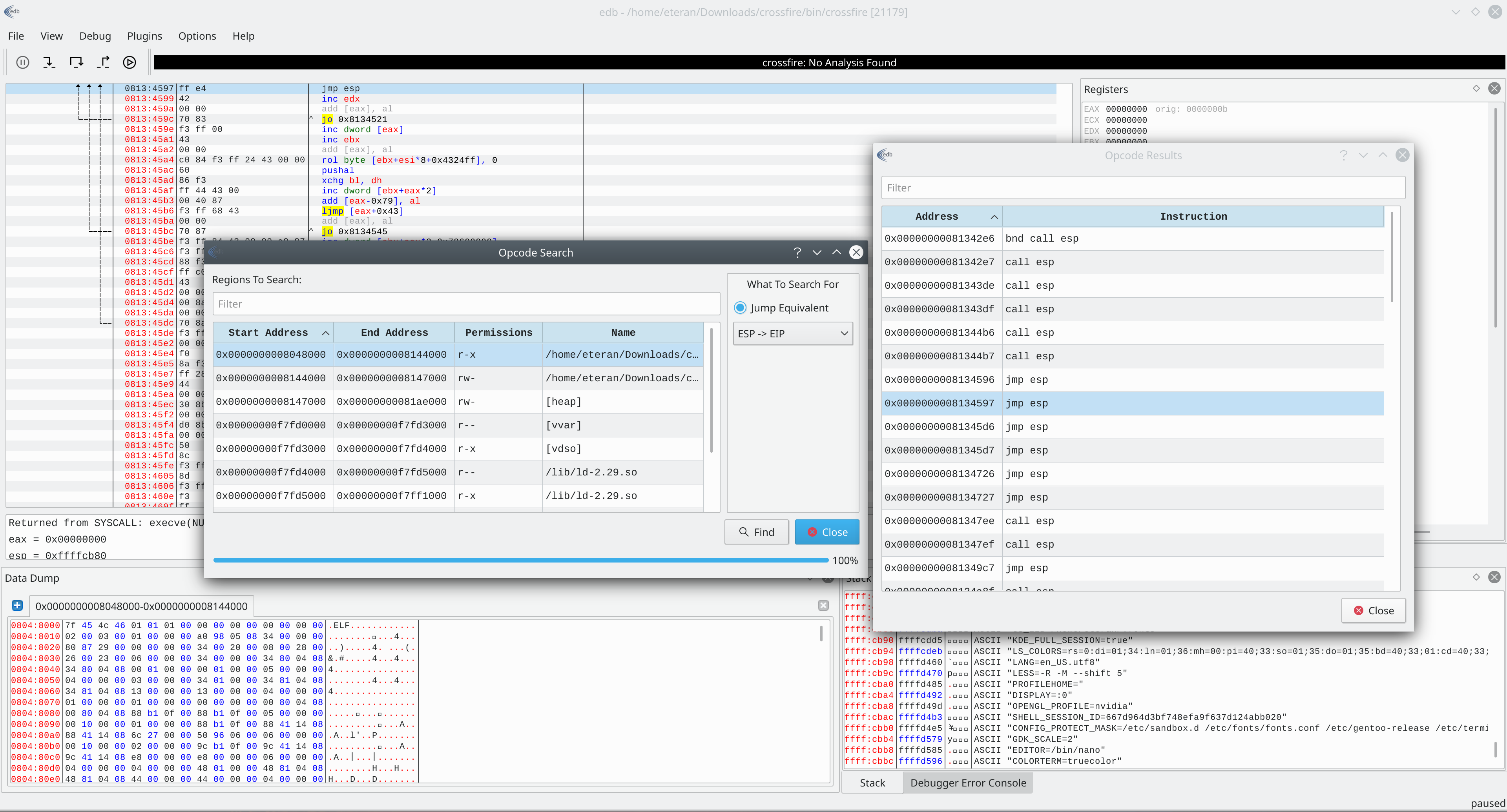This screenshot has width=1507, height=812.
Task: Switch to the Debugger Error Console tab
Action: pos(968,783)
